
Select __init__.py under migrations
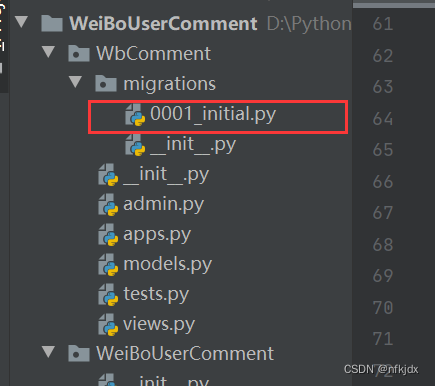pos(193,145)
